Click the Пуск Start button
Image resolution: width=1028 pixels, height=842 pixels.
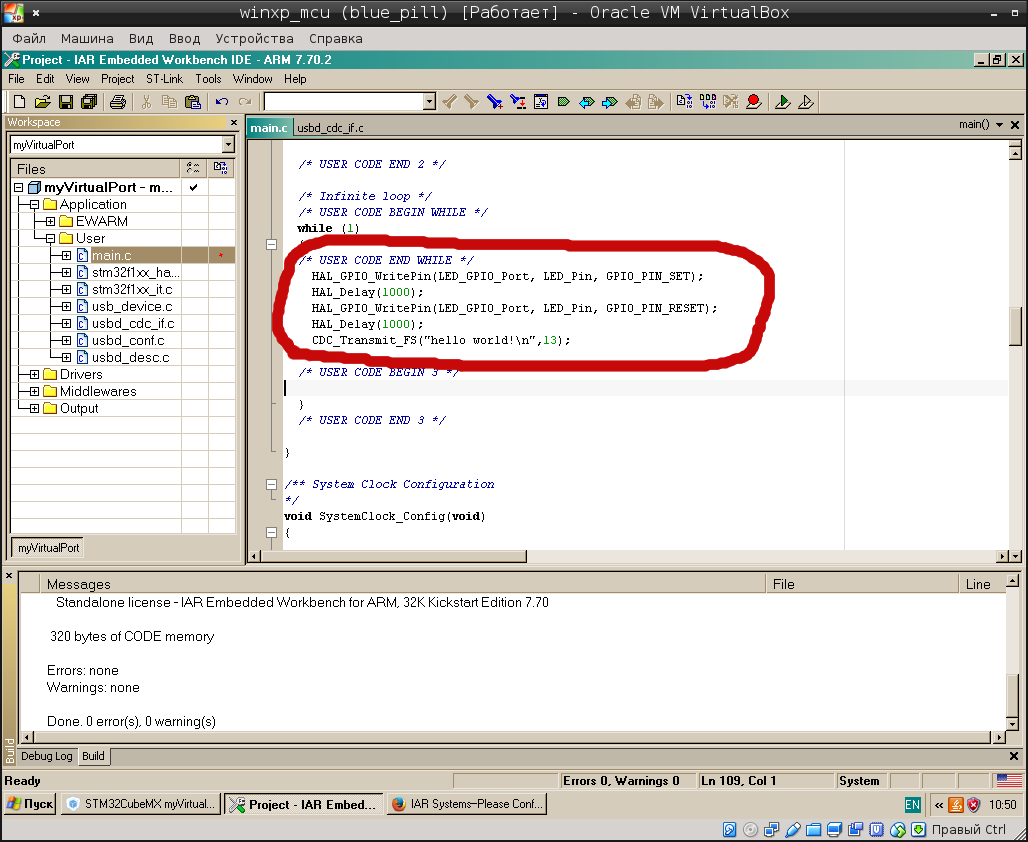tap(30, 804)
